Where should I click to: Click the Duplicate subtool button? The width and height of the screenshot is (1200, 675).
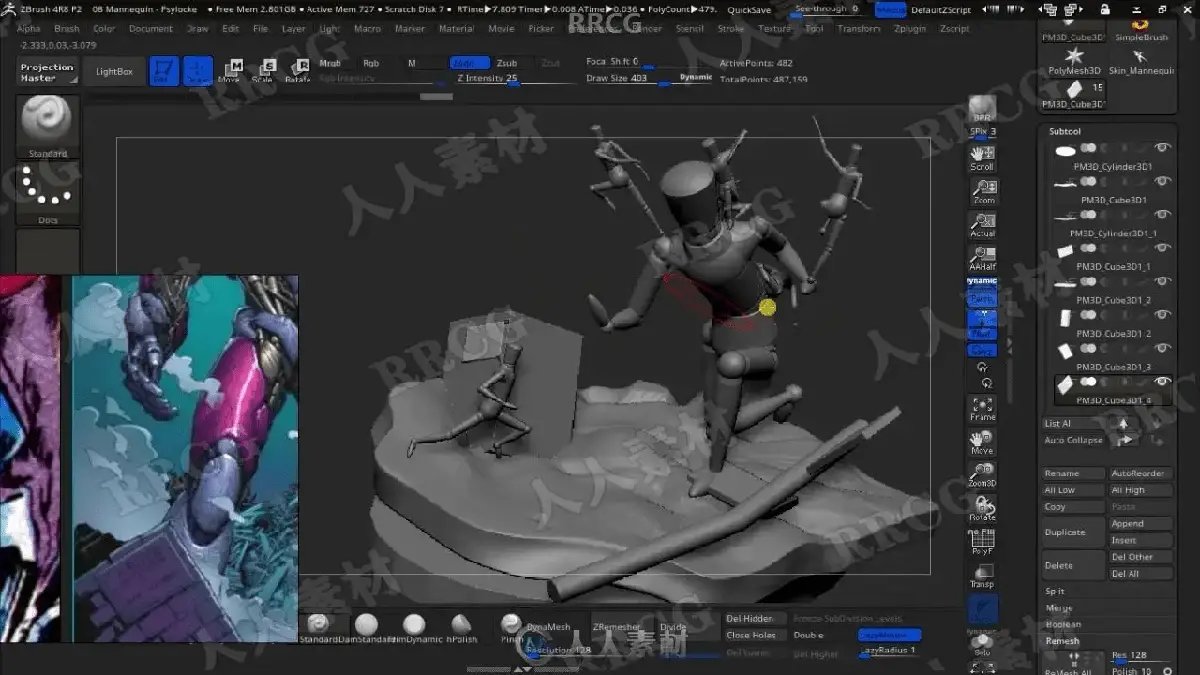1073,532
